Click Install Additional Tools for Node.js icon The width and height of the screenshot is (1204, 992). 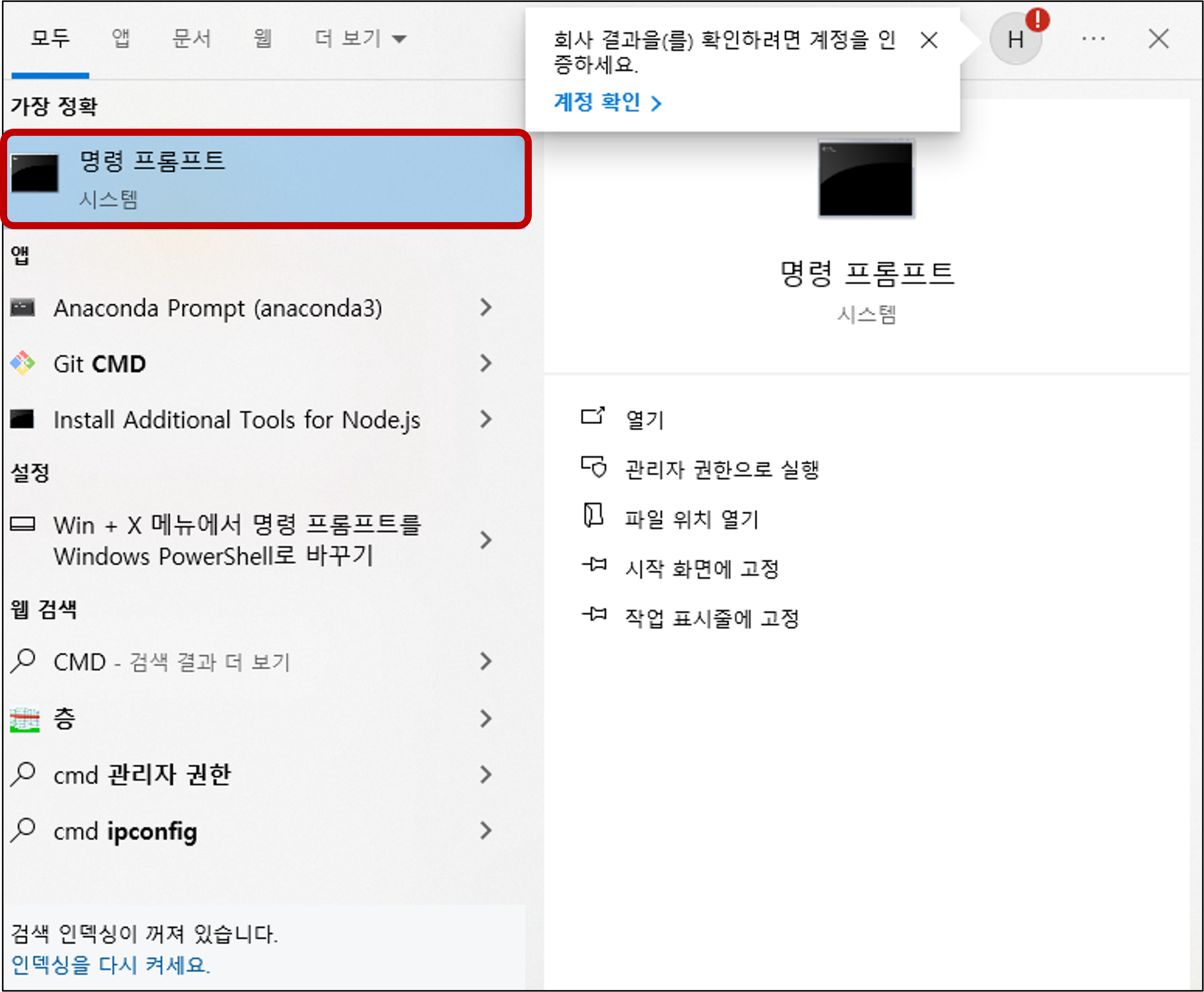(x=23, y=420)
